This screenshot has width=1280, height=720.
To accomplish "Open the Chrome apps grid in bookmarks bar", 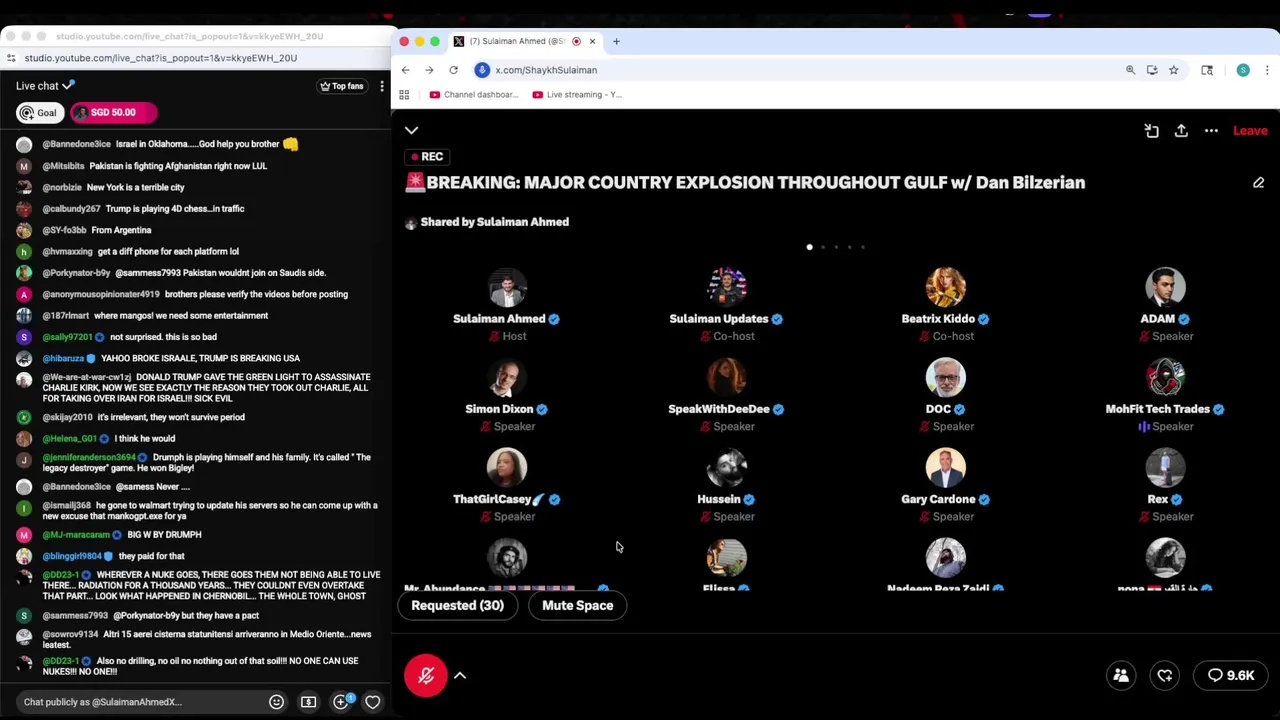I will 404,95.
